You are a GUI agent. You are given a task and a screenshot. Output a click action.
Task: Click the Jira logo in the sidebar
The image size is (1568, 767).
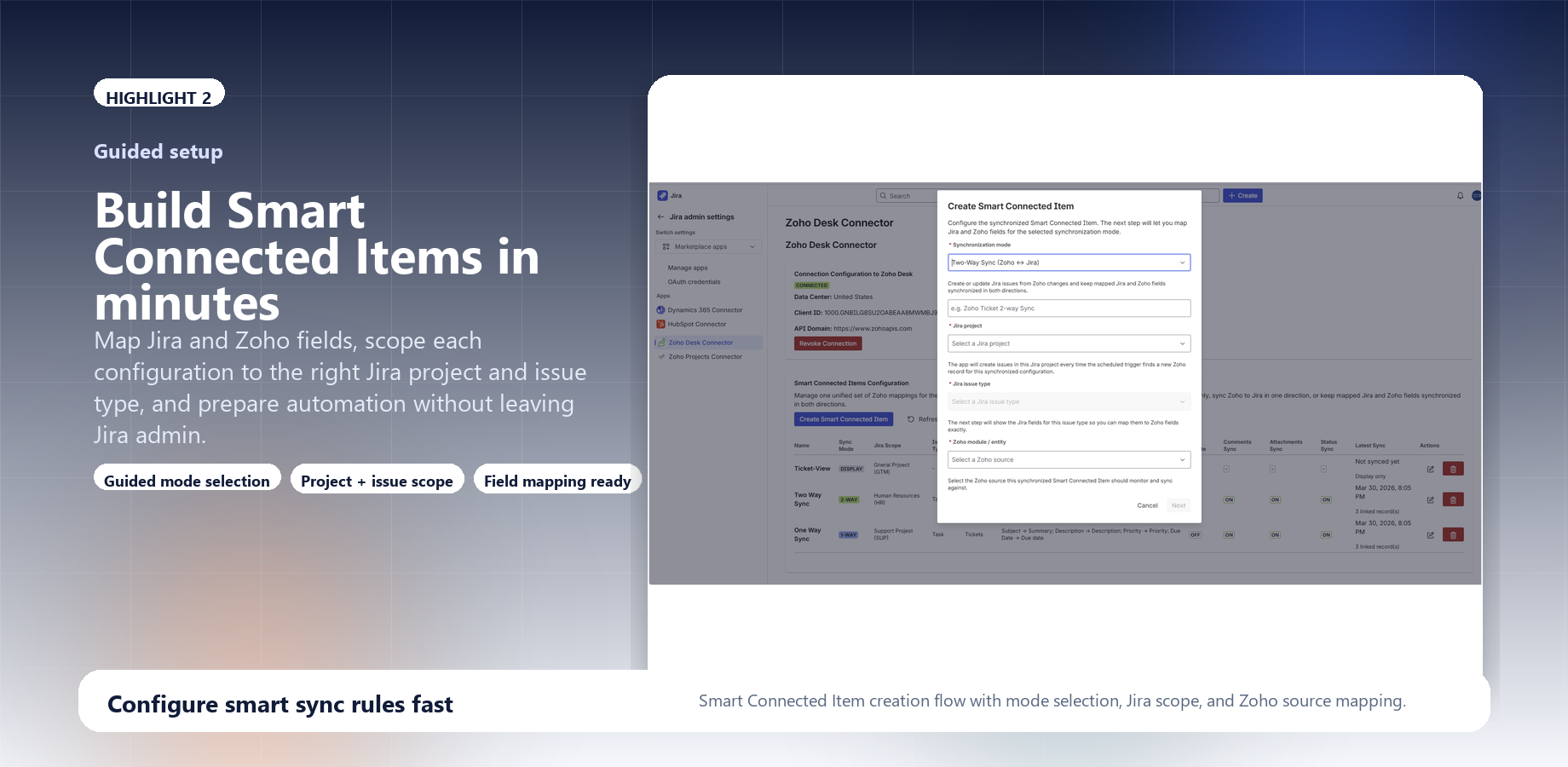click(663, 195)
